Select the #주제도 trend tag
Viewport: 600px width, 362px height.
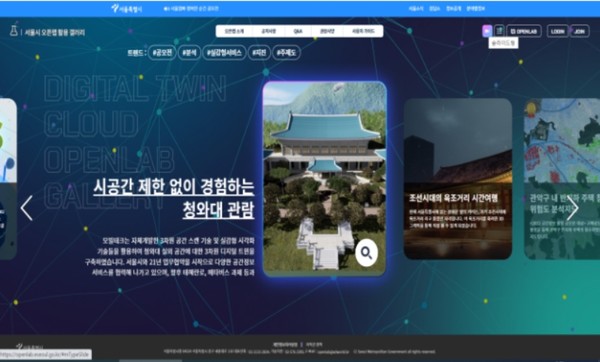point(286,52)
